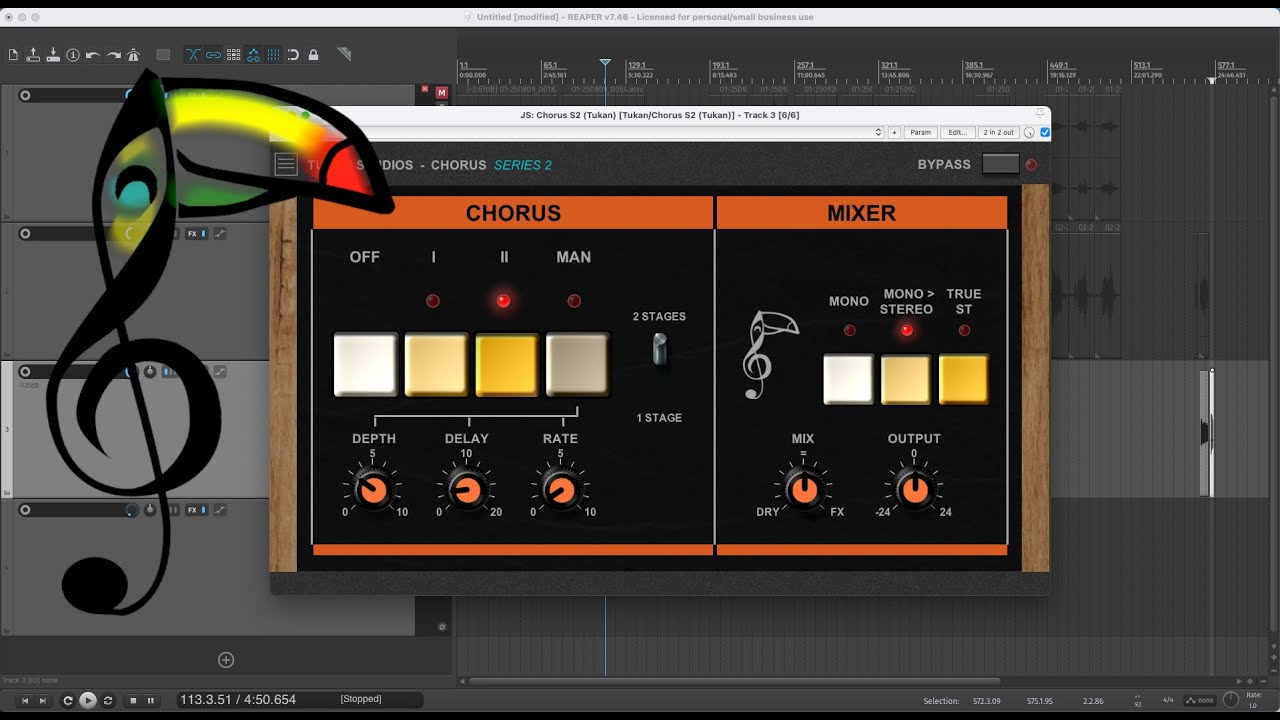Click the Open project upload-arrow icon
This screenshot has width=1280, height=720.
pos(33,55)
